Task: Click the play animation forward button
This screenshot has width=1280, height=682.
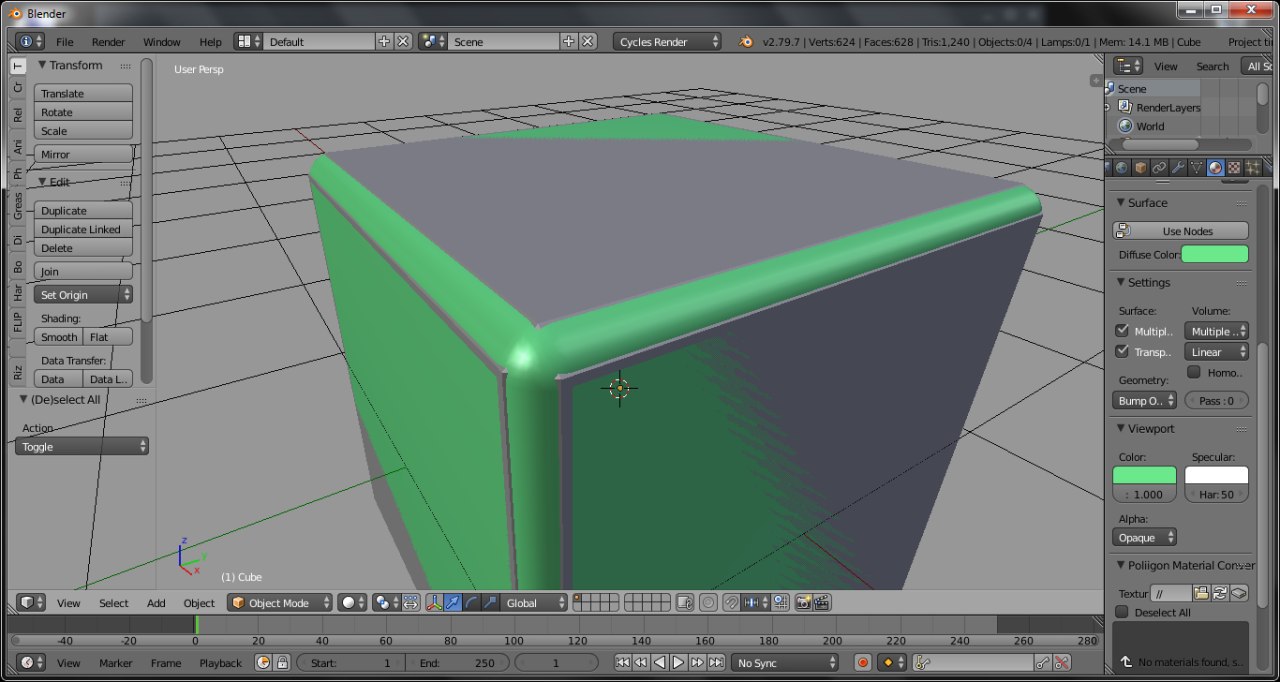Action: click(678, 662)
